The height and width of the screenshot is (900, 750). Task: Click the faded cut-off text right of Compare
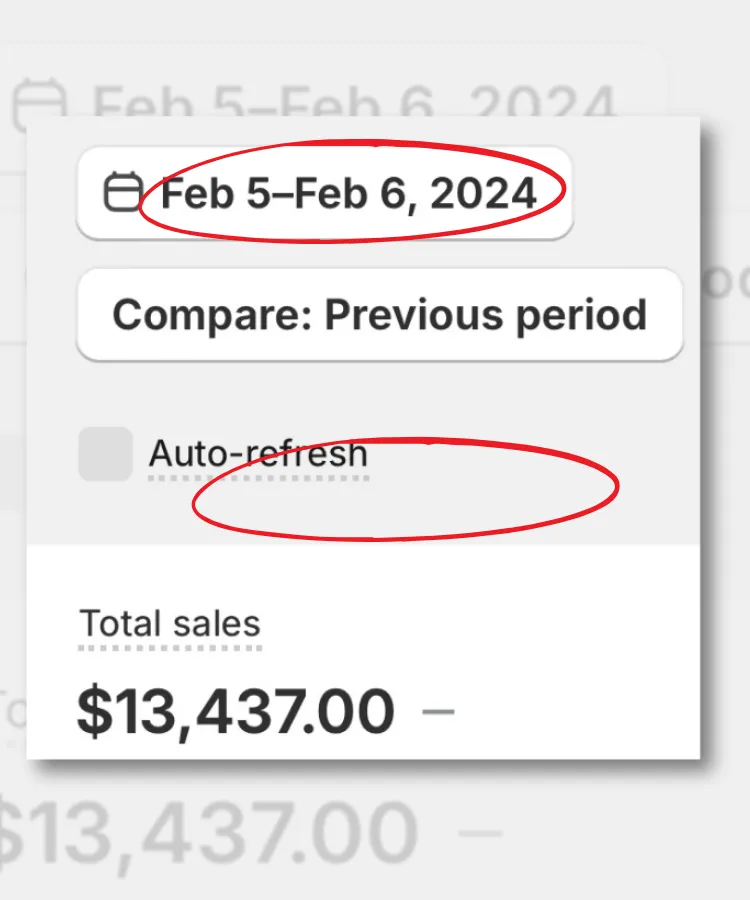pyautogui.click(x=720, y=283)
